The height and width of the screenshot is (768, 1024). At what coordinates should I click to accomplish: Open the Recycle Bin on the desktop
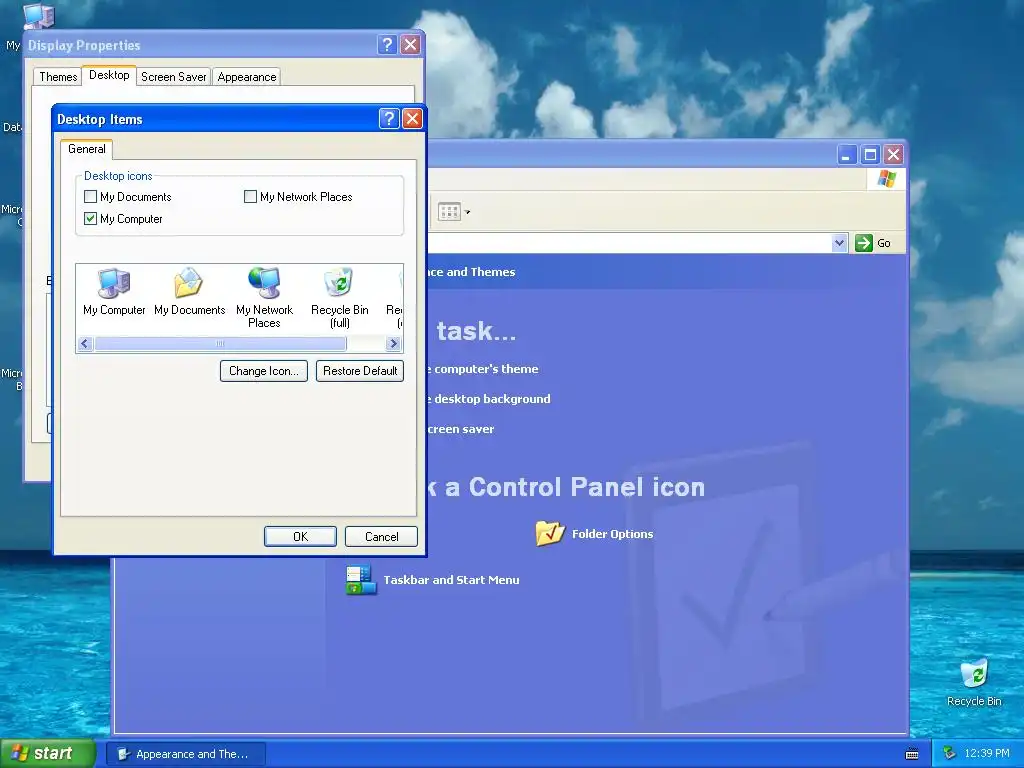974,683
